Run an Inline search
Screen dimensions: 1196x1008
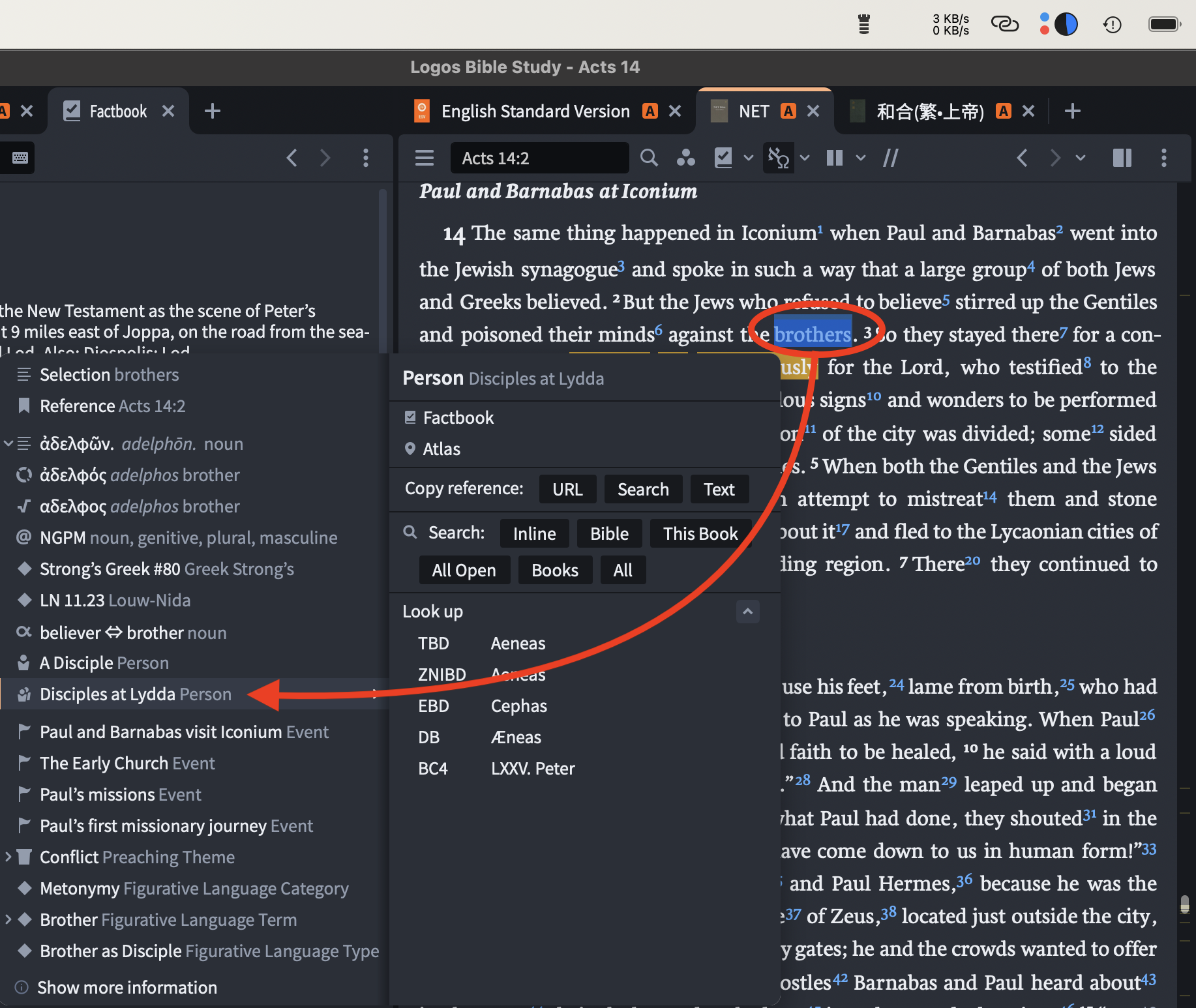point(534,533)
